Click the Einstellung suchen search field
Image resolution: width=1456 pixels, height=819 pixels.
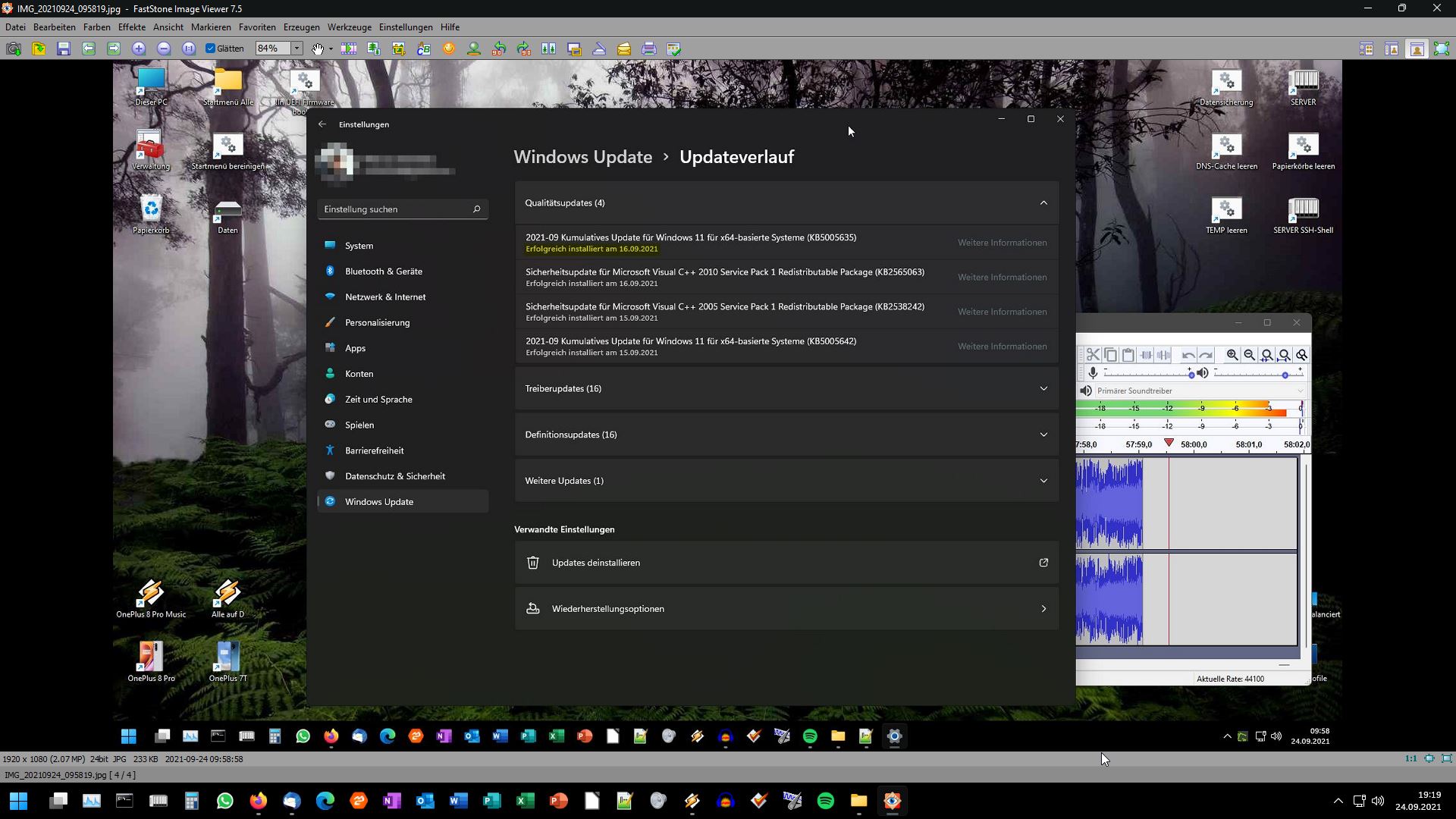(x=403, y=209)
